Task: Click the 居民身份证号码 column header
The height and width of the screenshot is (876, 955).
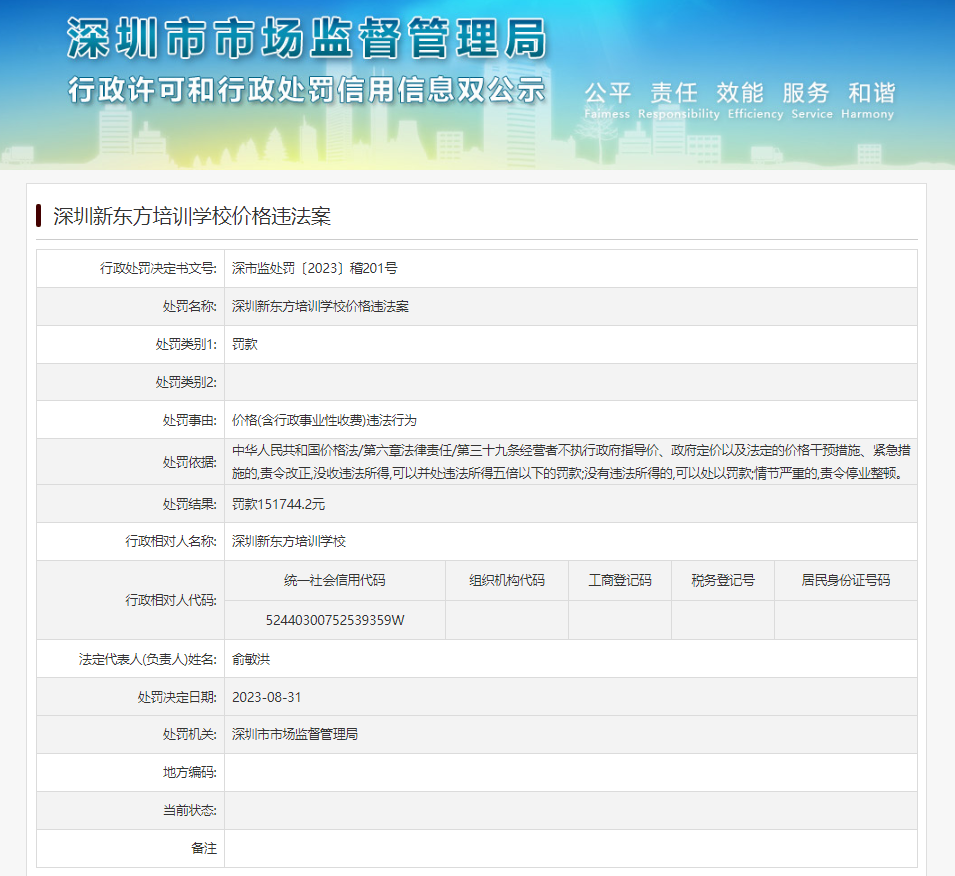Action: pyautogui.click(x=846, y=581)
